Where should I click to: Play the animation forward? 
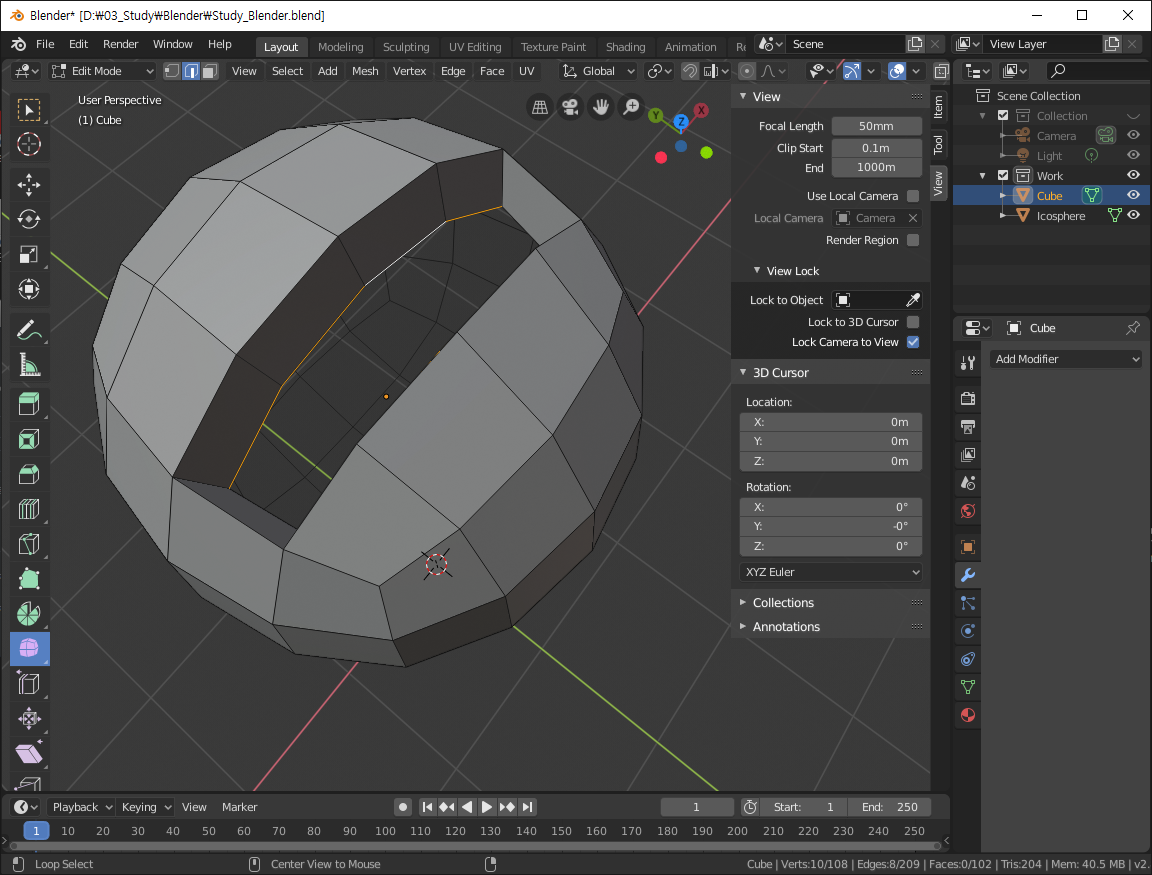point(487,807)
